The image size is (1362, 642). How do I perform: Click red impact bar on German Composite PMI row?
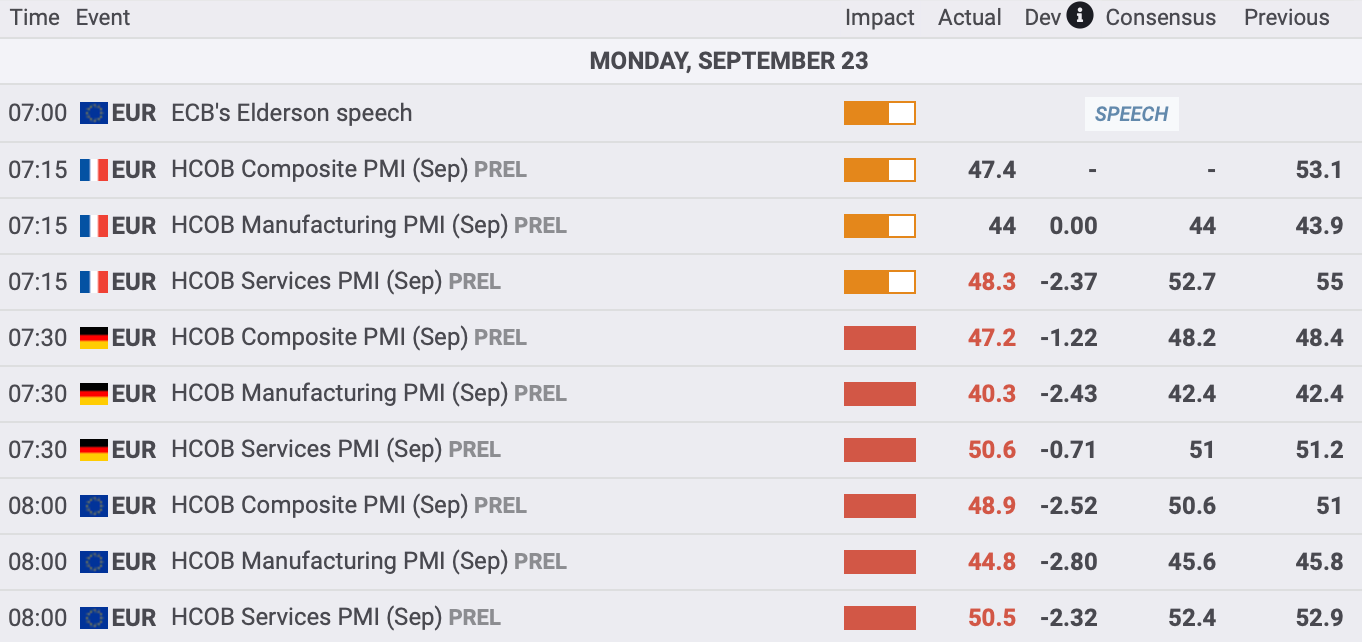[x=880, y=337]
